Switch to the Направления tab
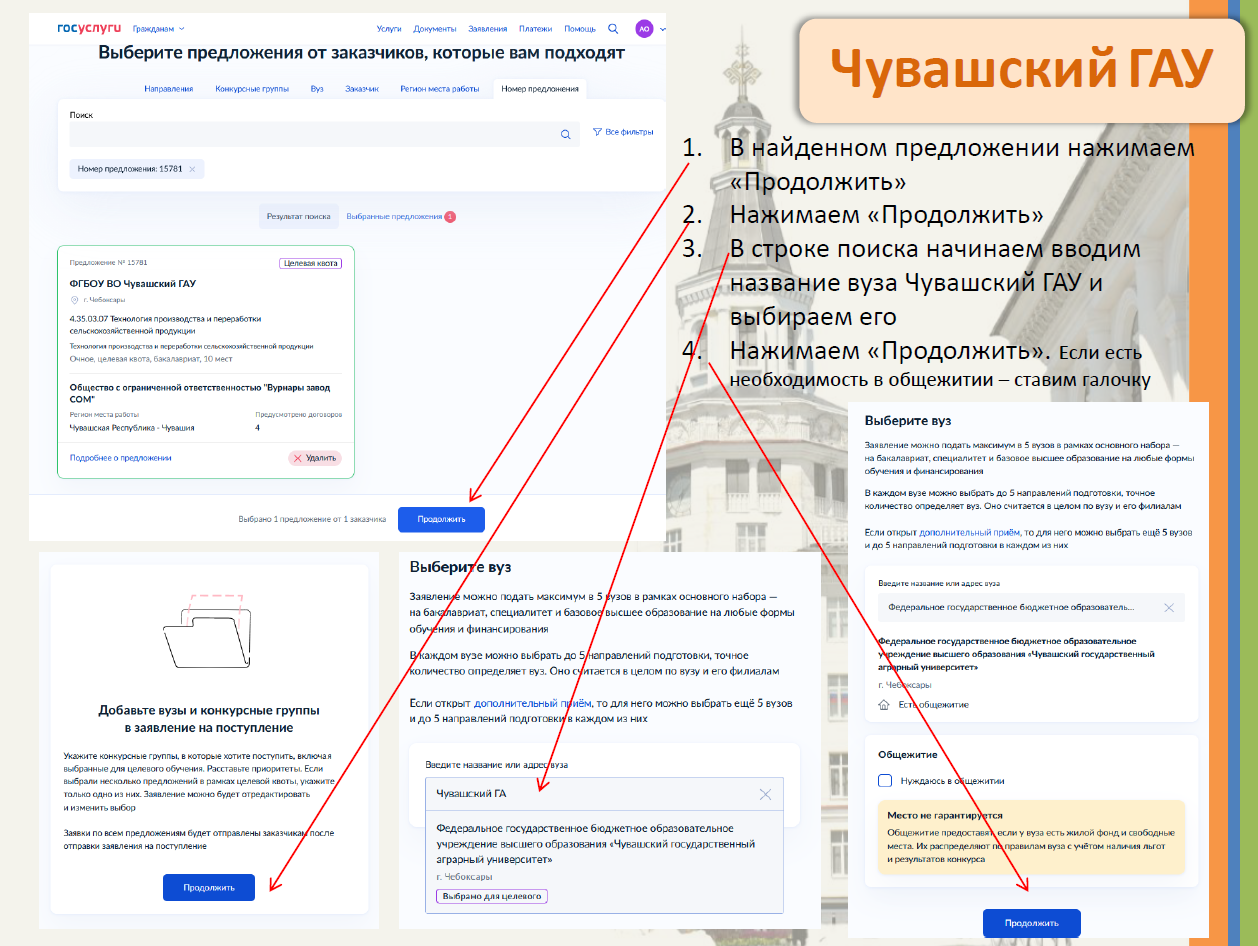 (x=169, y=89)
